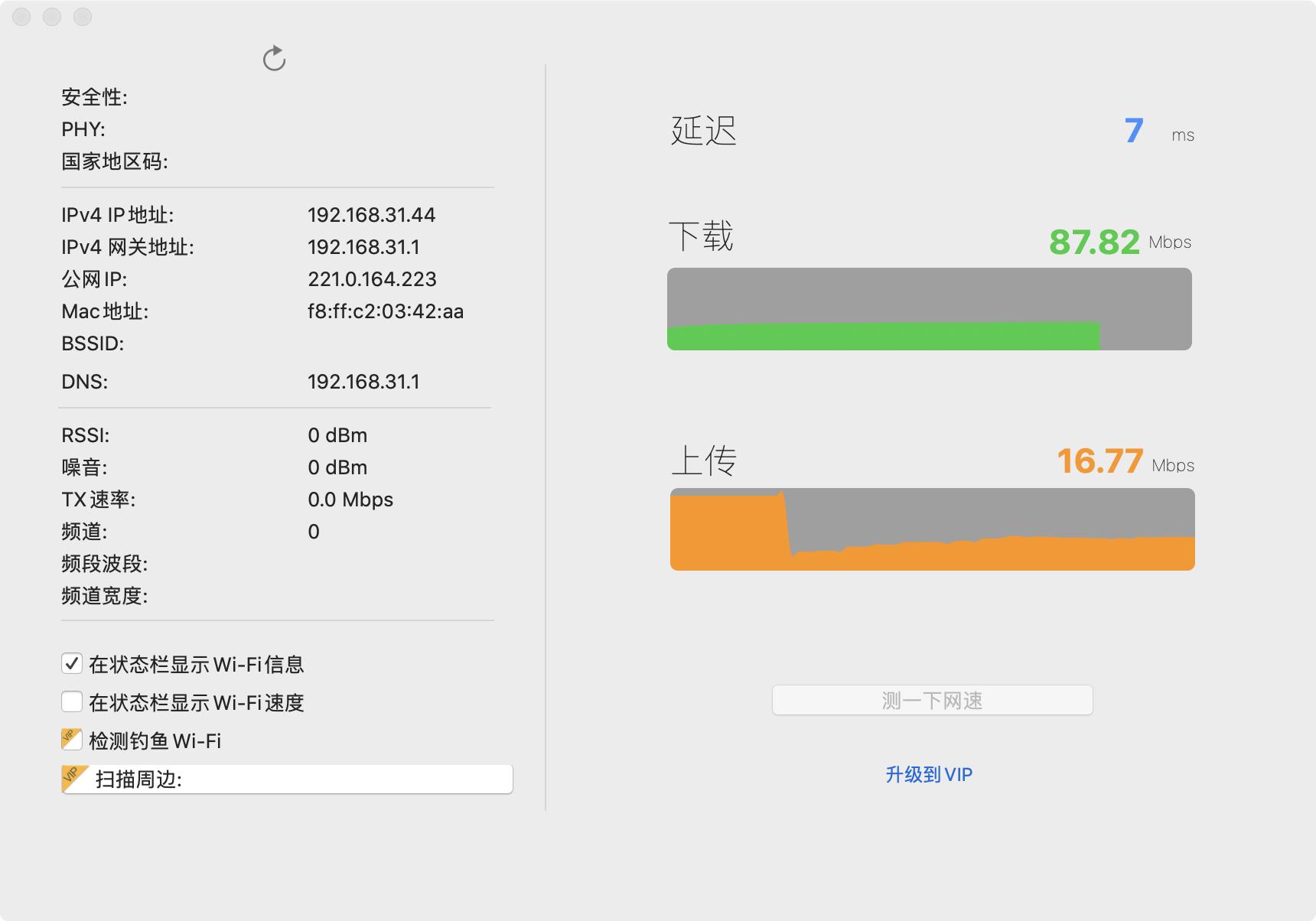Click the VIP badge on scan nearby field
This screenshot has width=1316, height=921.
click(74, 778)
